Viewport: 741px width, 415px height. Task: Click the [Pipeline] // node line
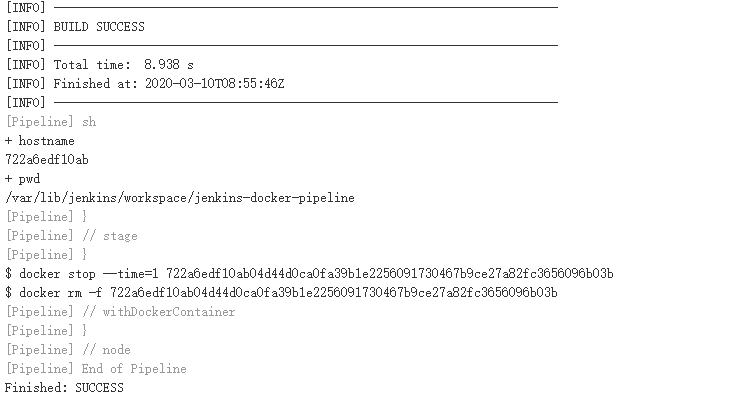tap(68, 349)
